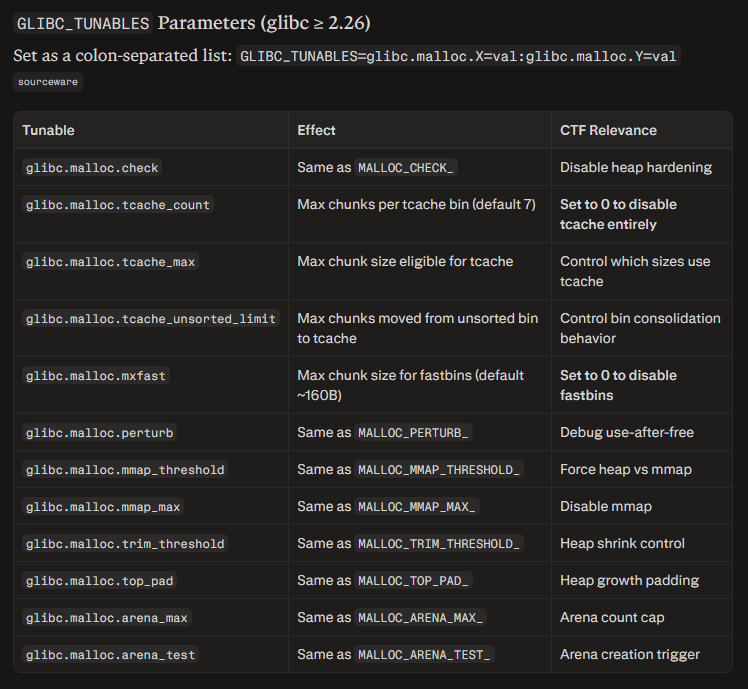748x689 pixels.
Task: Click the Tunable column header
Action: tap(48, 130)
